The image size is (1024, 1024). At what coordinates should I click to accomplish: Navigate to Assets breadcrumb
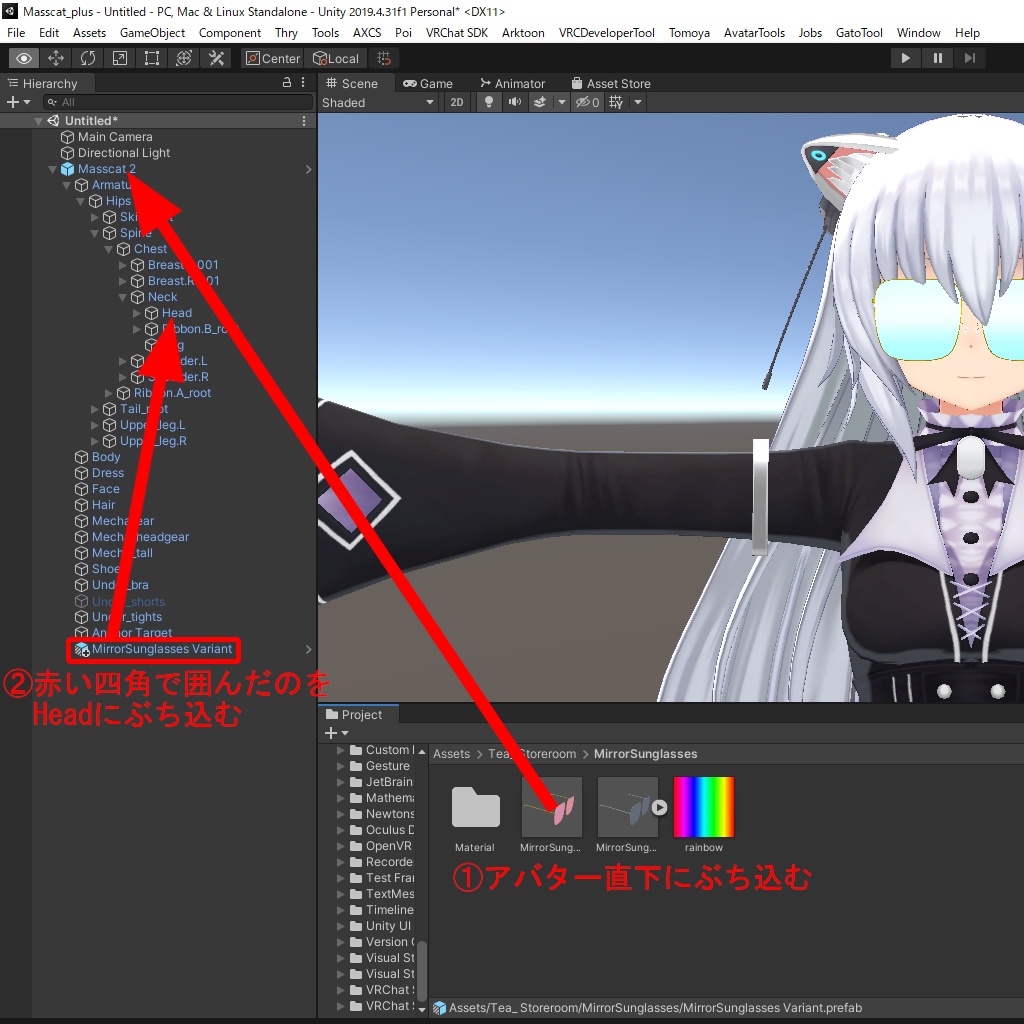point(451,754)
